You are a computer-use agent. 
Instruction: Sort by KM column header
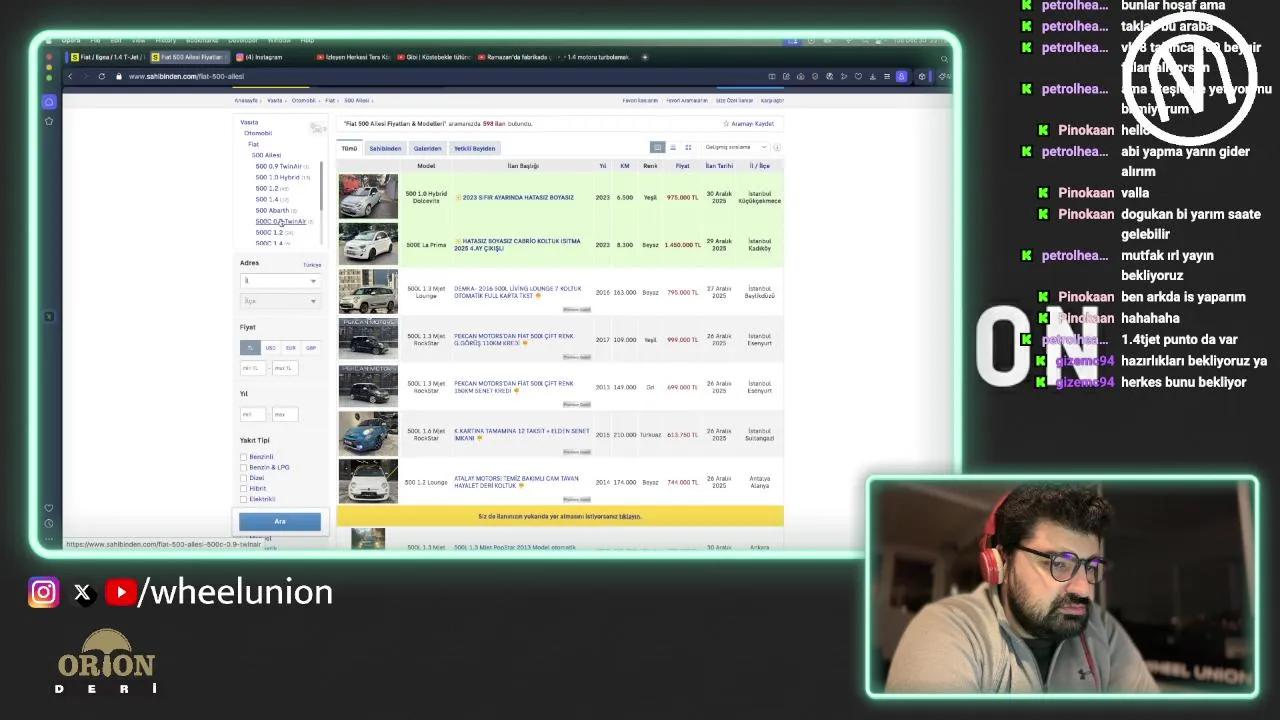pos(624,166)
